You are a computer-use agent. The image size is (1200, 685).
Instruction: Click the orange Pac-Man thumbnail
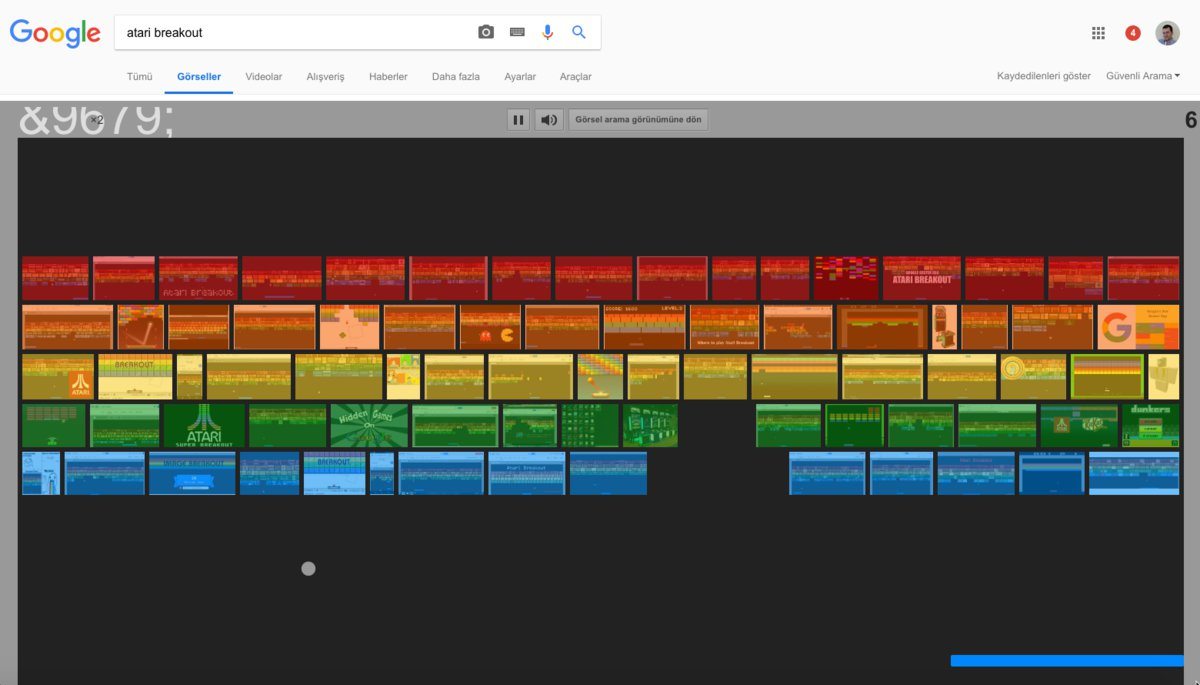490,327
